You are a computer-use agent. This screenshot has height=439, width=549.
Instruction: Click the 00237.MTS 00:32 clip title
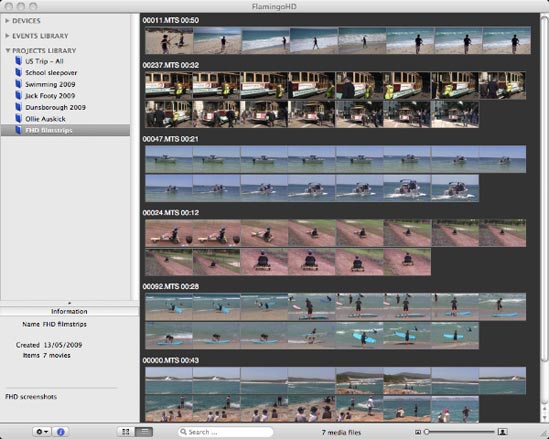(171, 65)
